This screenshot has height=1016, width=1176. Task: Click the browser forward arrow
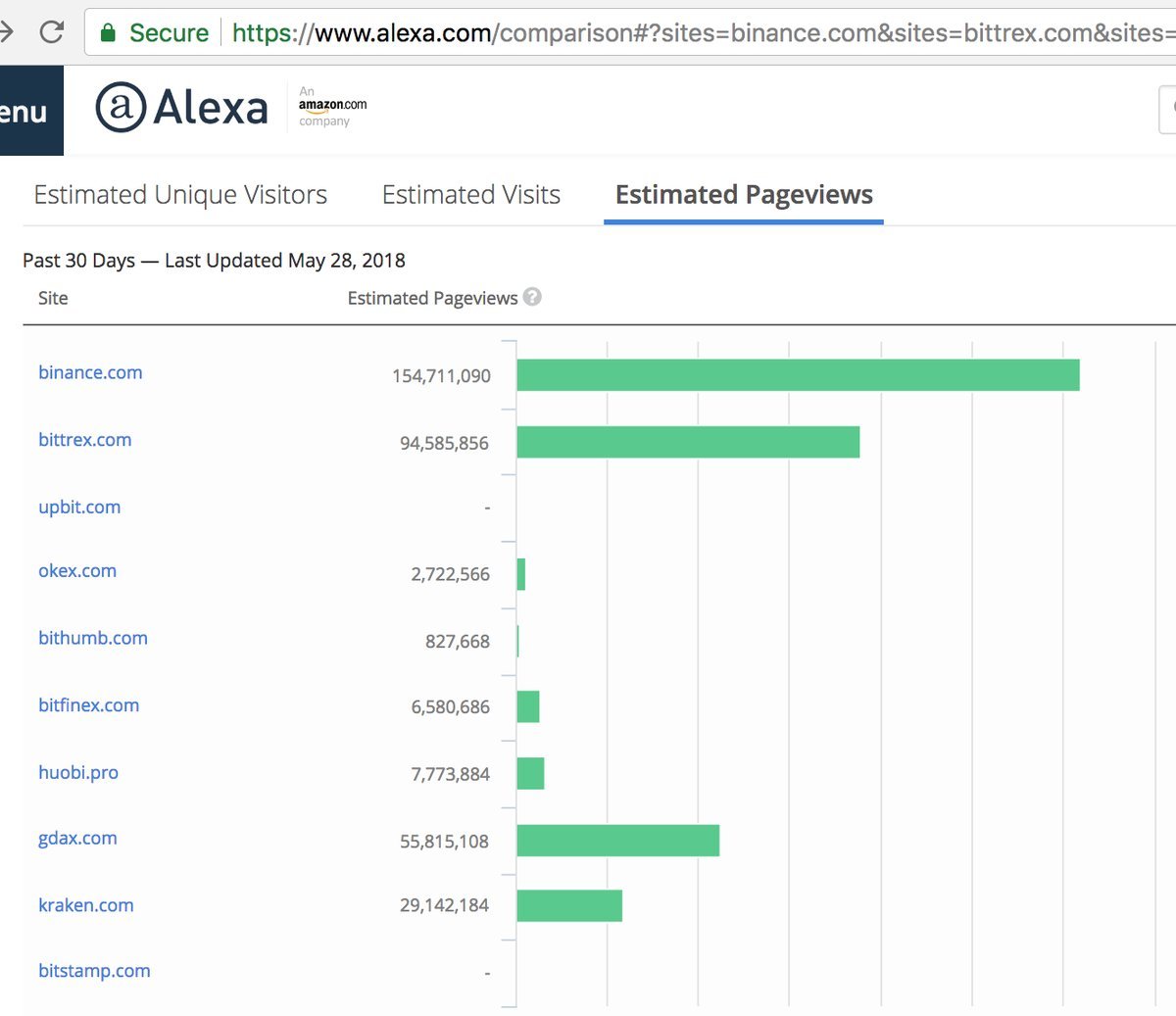(x=5, y=32)
